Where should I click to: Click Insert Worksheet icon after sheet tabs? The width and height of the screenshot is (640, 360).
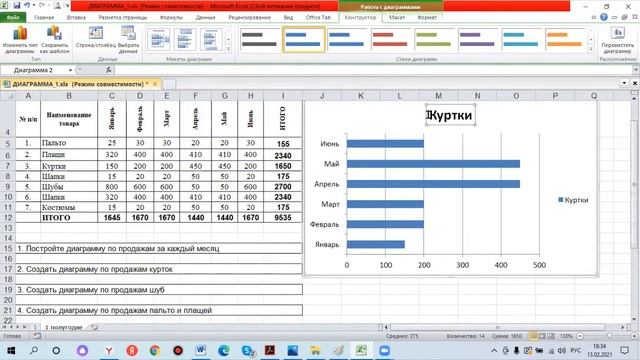[x=94, y=327]
